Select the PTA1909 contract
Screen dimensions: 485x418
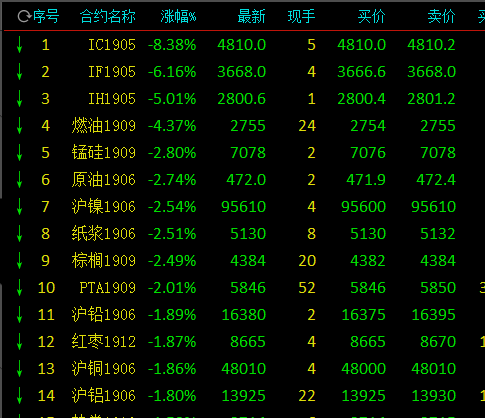click(x=108, y=288)
